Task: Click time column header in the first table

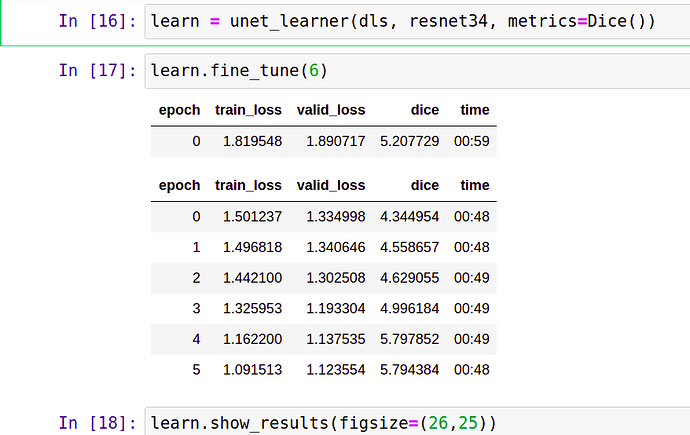Action: tap(474, 110)
